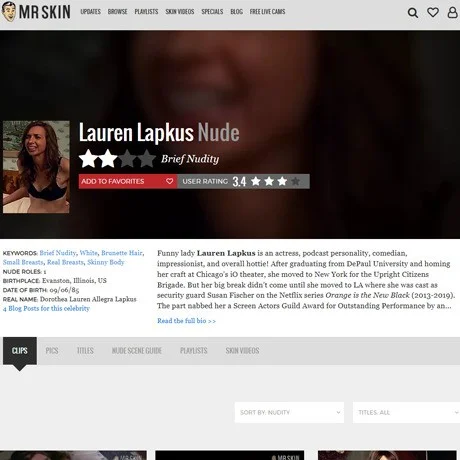Viewport: 460px width, 460px height.
Task: Open Skin Videos in top navigation
Action: tap(180, 12)
